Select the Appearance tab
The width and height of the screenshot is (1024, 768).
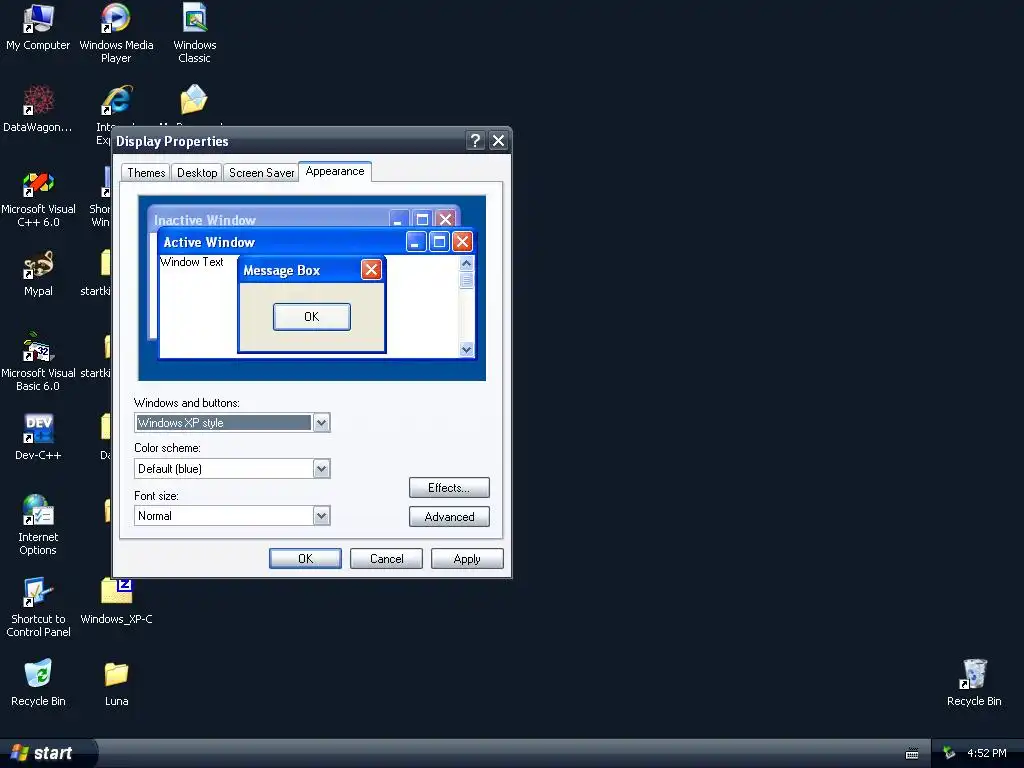tap(335, 171)
